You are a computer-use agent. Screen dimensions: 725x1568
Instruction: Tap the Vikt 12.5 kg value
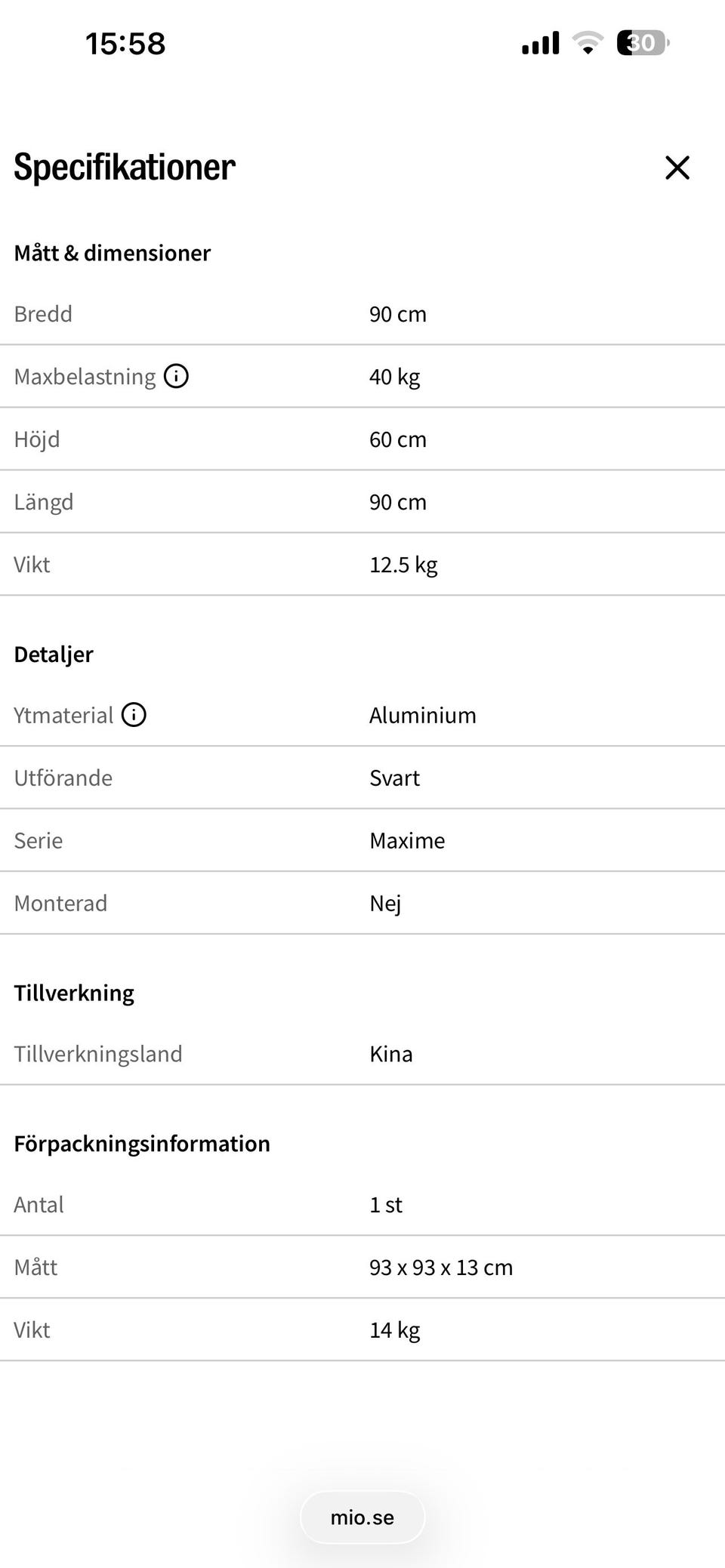point(403,565)
